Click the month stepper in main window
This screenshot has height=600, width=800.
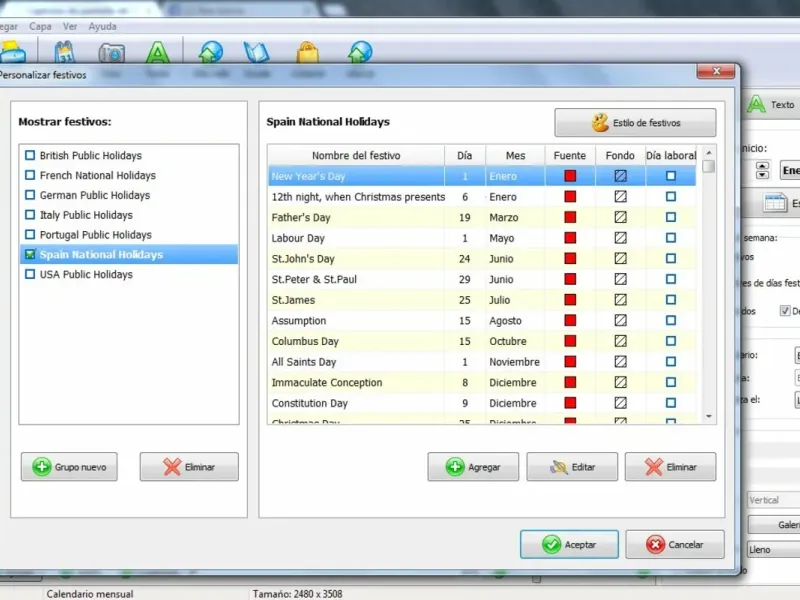[x=762, y=170]
